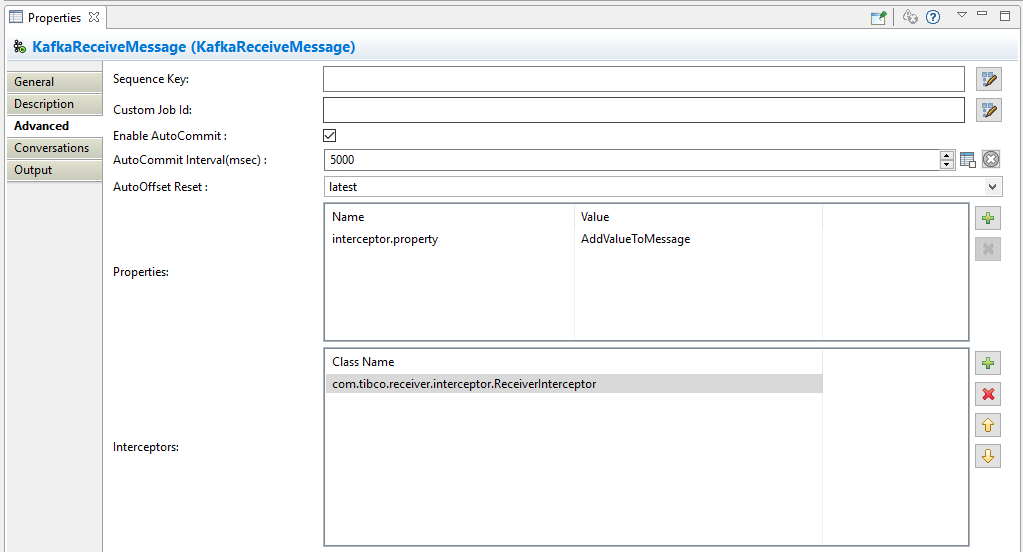Select the interceptor.property table row
Screen dimensions: 1023x552
pyautogui.click(x=385, y=240)
